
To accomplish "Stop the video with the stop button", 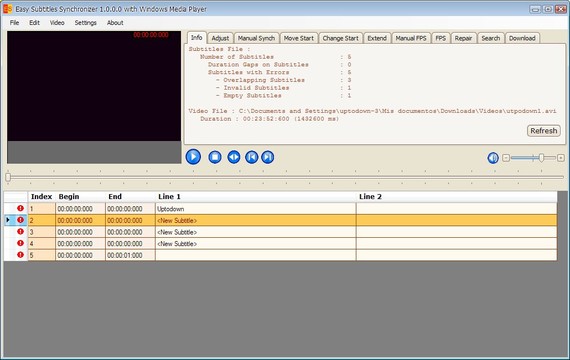I will tap(215, 157).
